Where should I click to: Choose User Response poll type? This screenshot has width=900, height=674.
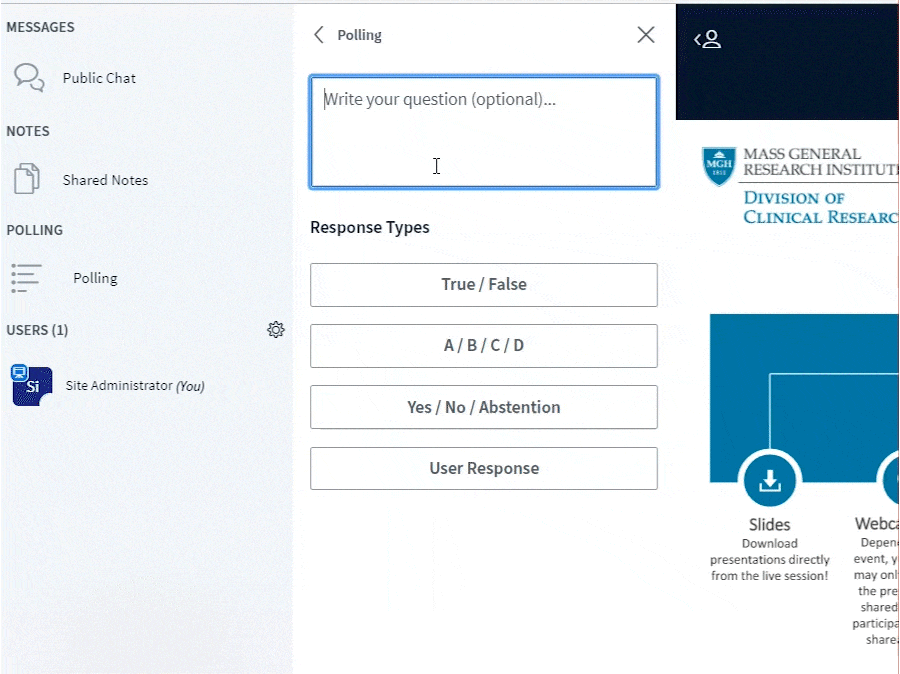point(484,468)
